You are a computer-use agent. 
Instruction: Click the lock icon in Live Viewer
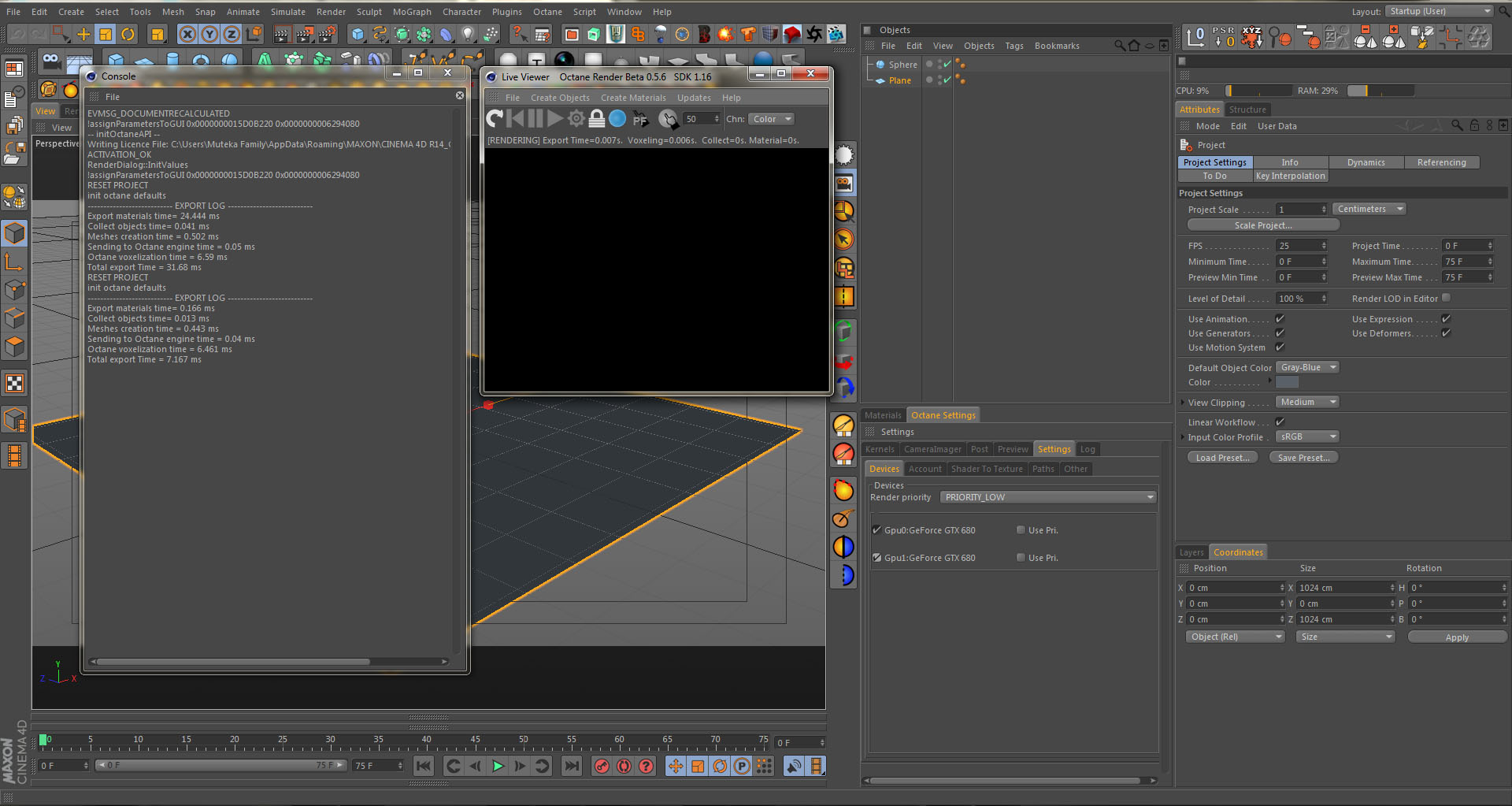tap(597, 119)
